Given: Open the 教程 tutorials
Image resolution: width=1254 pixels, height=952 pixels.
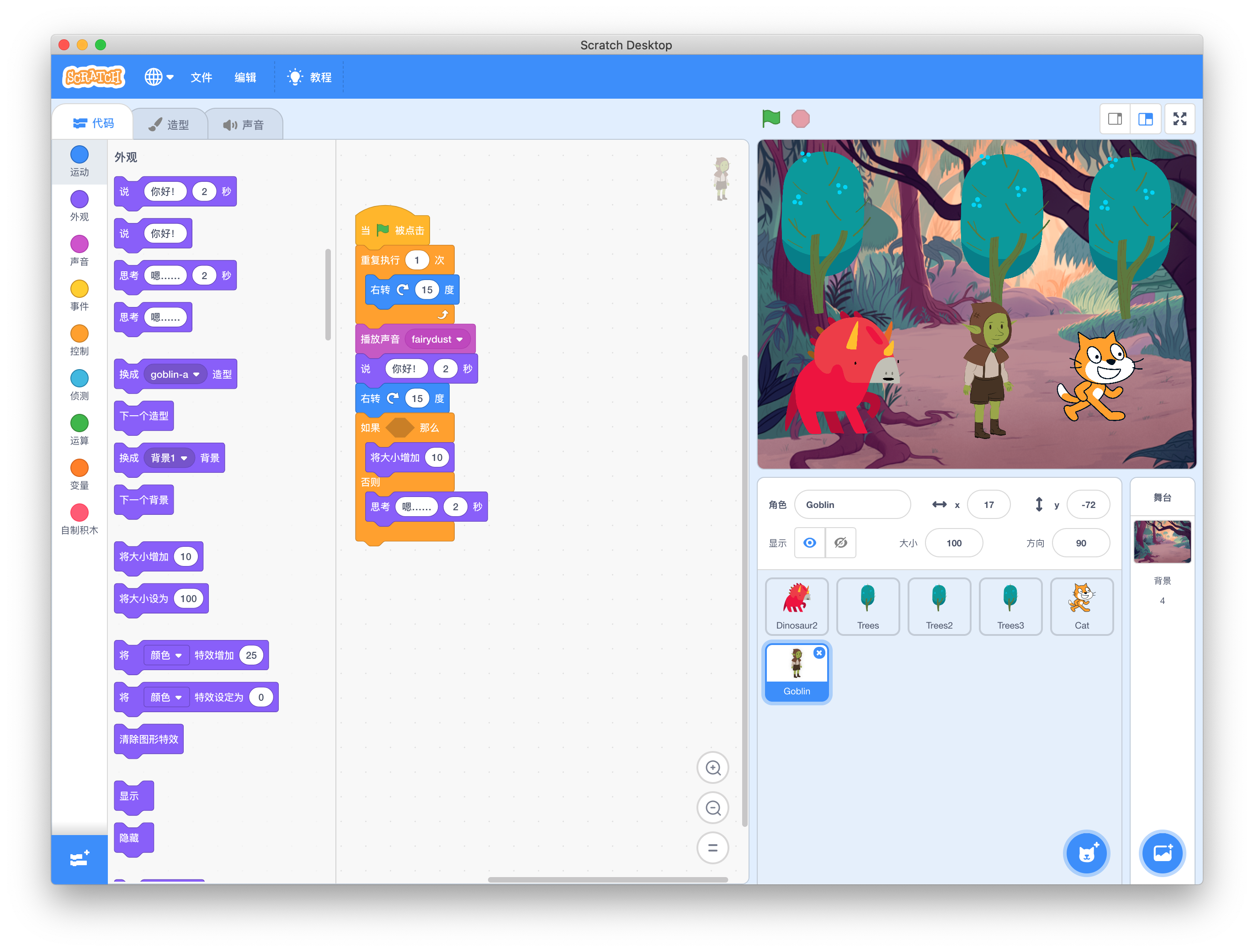Looking at the screenshot, I should coord(309,77).
